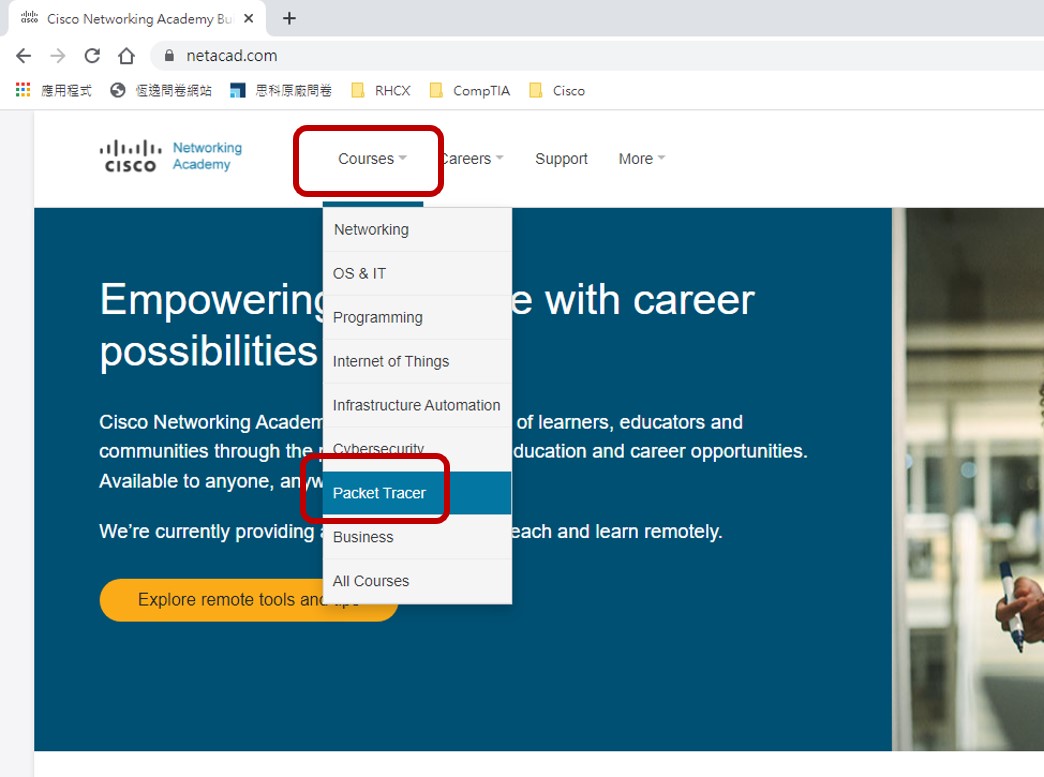
Task: Click the hero photo on the right
Action: click(x=968, y=479)
